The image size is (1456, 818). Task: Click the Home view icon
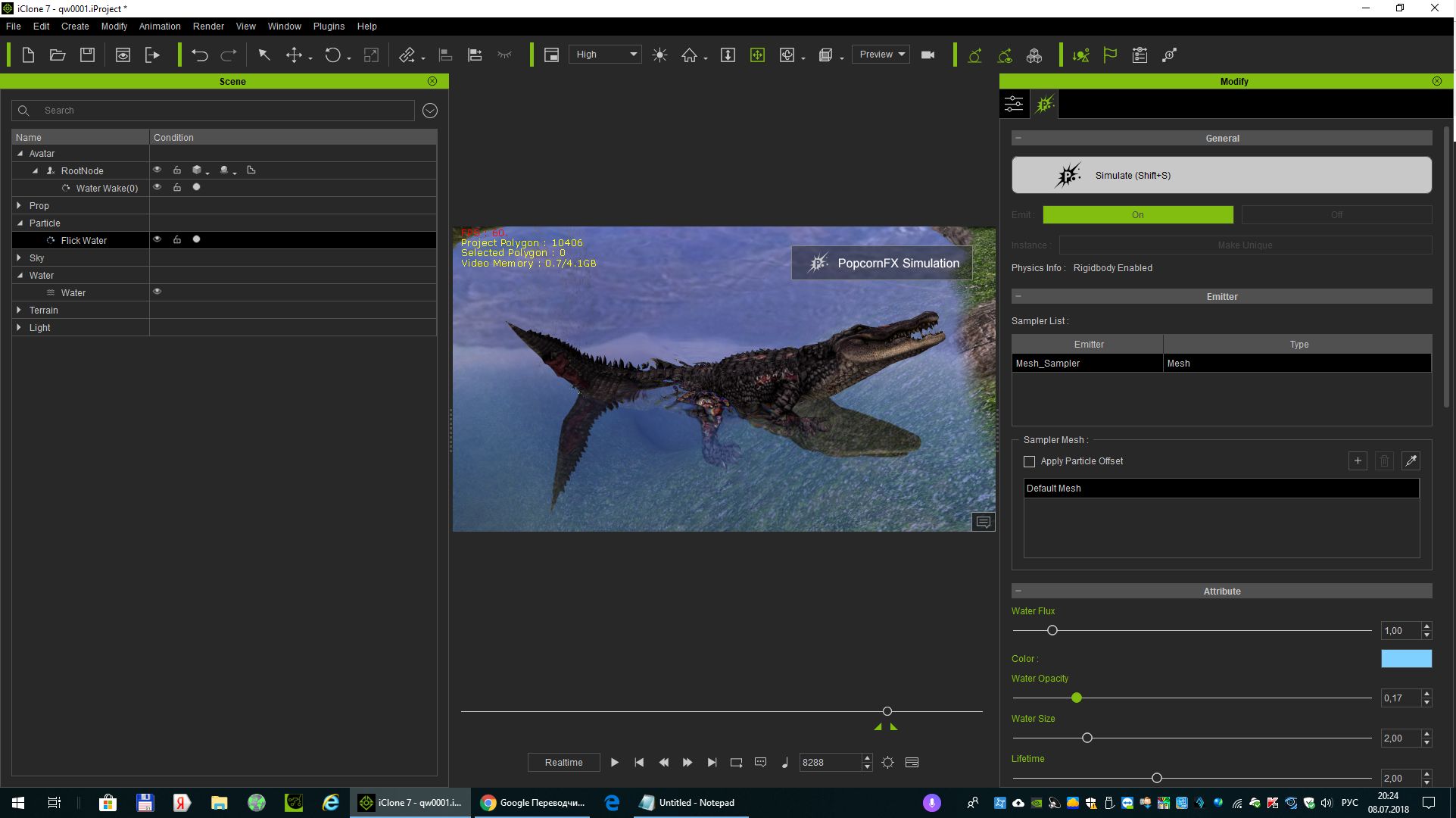(689, 55)
